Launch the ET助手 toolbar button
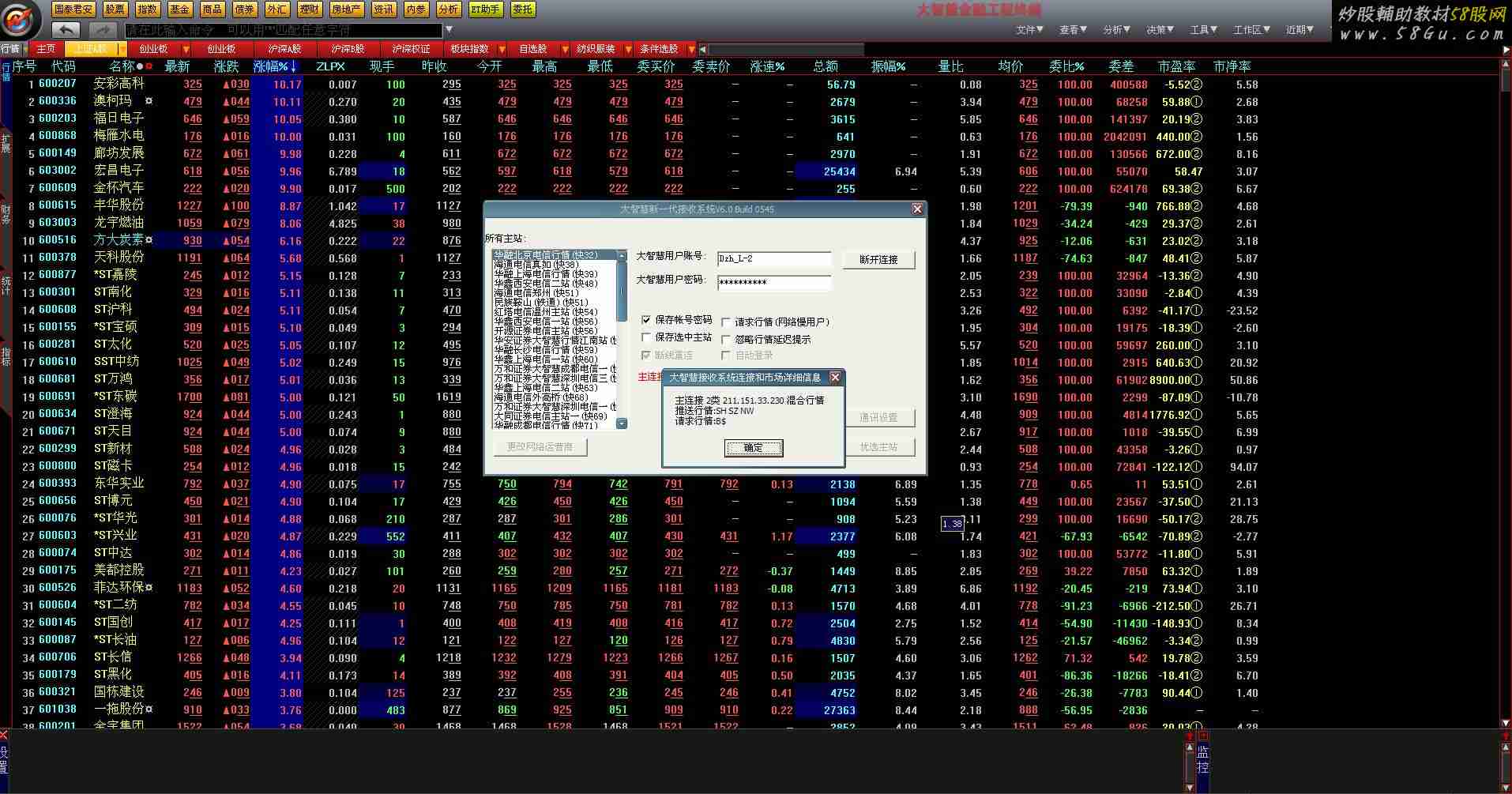Image resolution: width=1512 pixels, height=794 pixels. click(x=485, y=9)
